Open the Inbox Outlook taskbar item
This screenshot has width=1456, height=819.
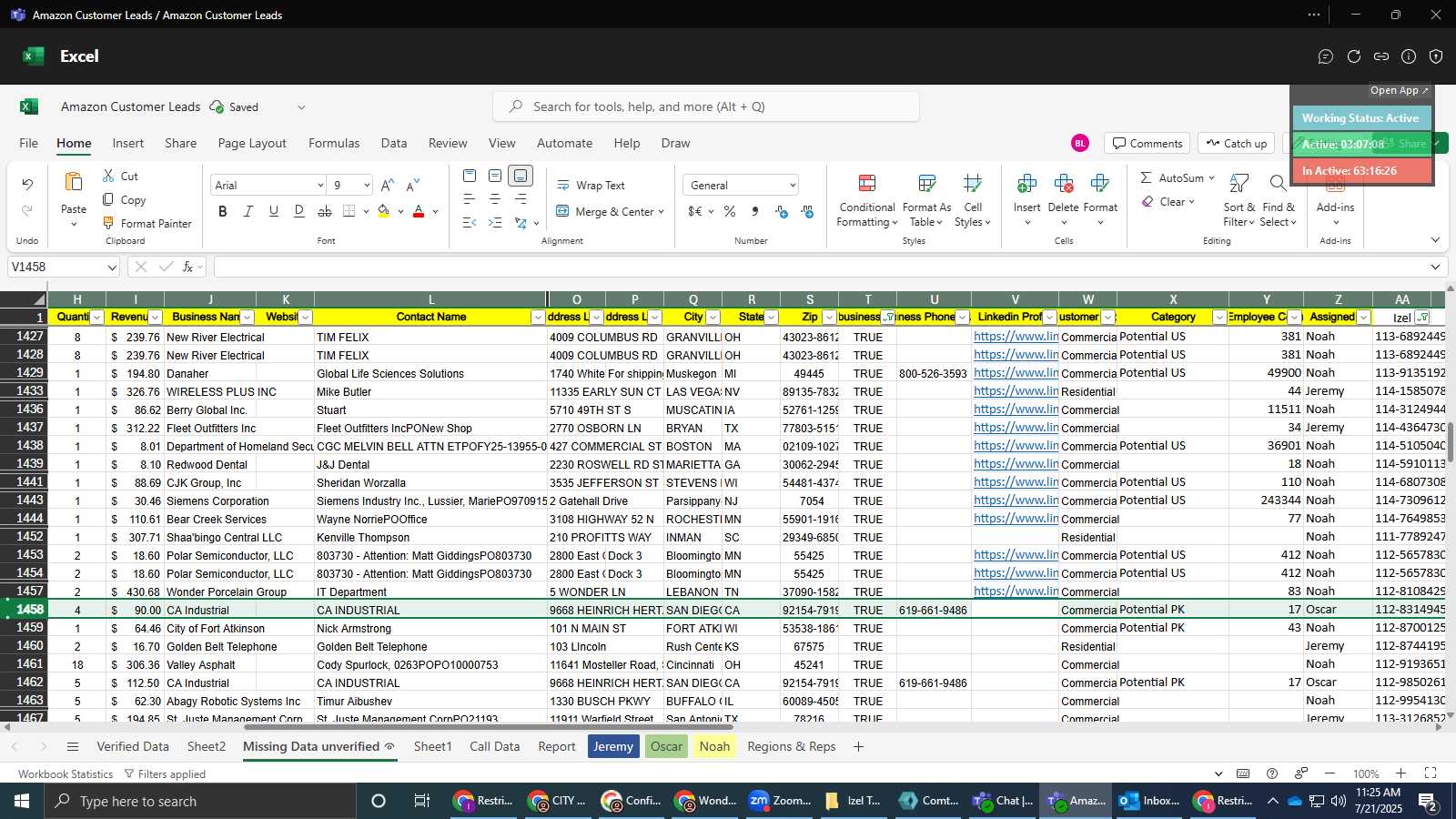1148,801
